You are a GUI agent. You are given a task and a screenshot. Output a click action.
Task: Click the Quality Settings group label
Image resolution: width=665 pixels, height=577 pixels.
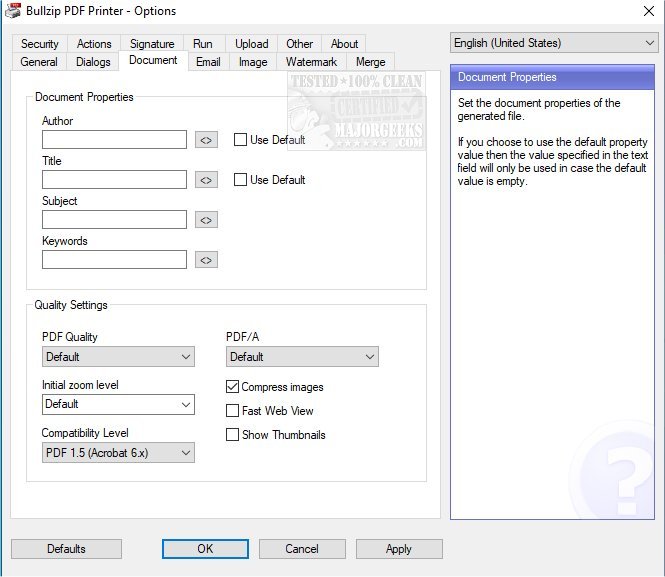71,305
